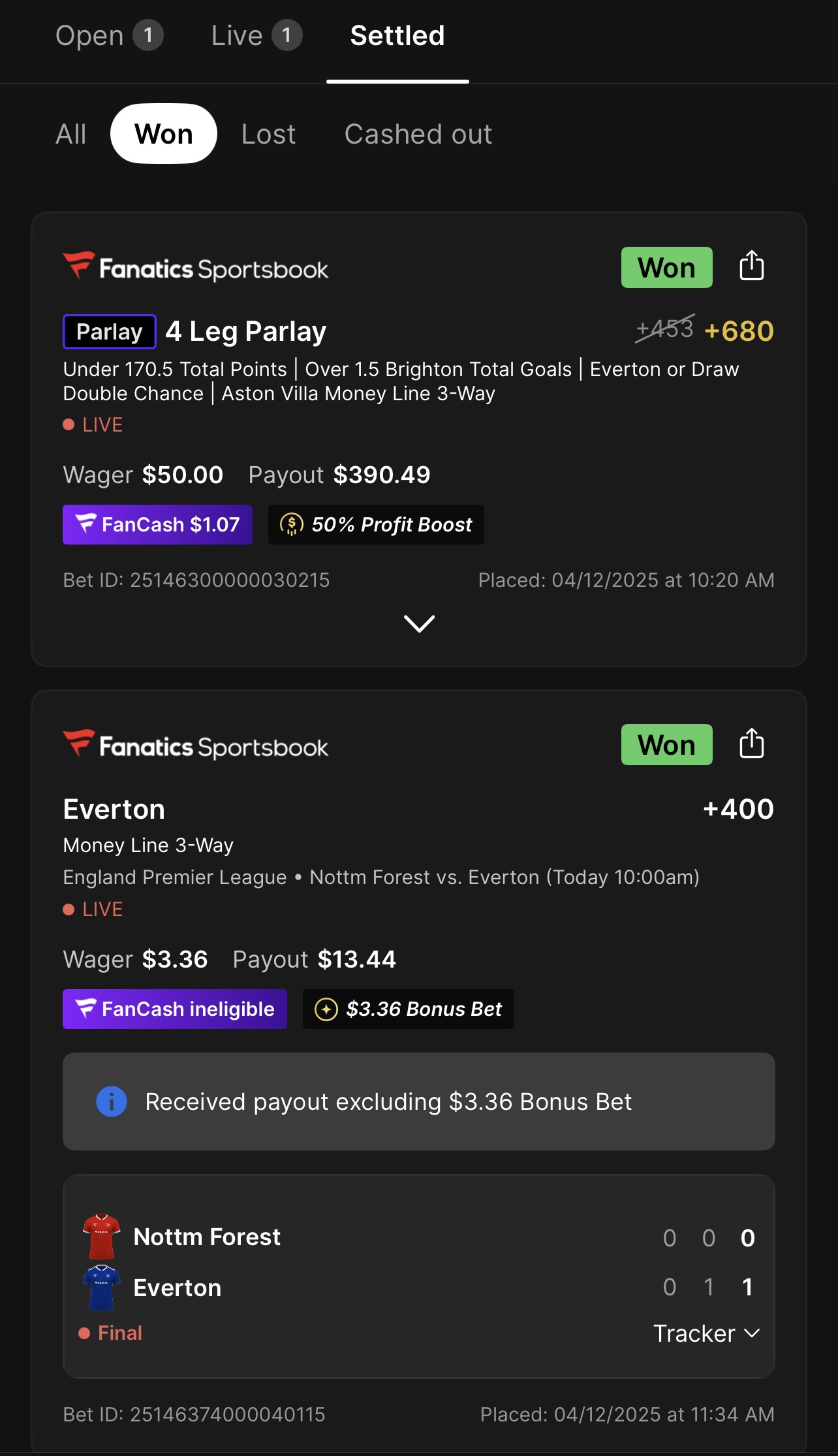Share the 4 Leg Parlay bet

[751, 266]
